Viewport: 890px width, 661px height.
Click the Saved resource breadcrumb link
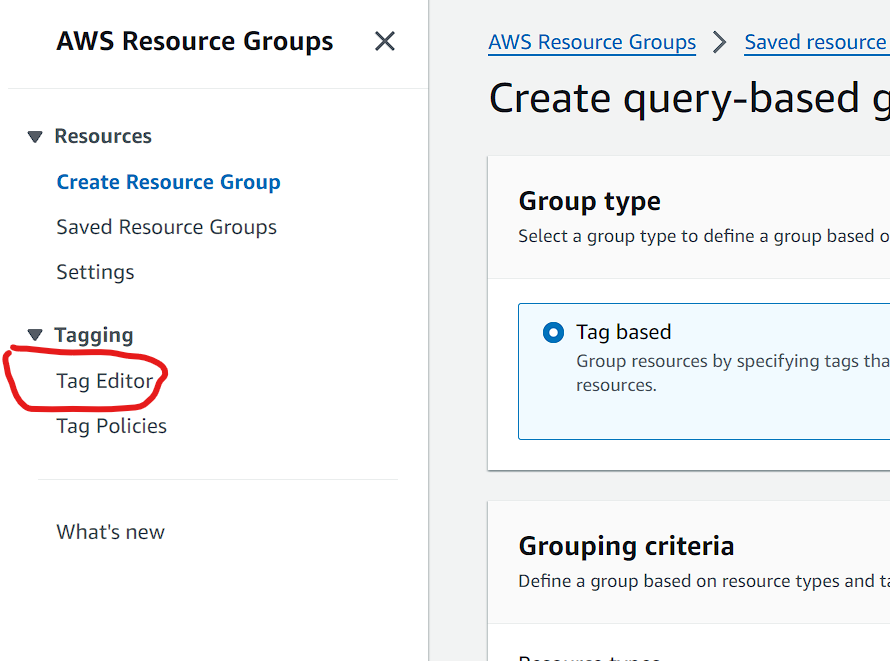[817, 42]
